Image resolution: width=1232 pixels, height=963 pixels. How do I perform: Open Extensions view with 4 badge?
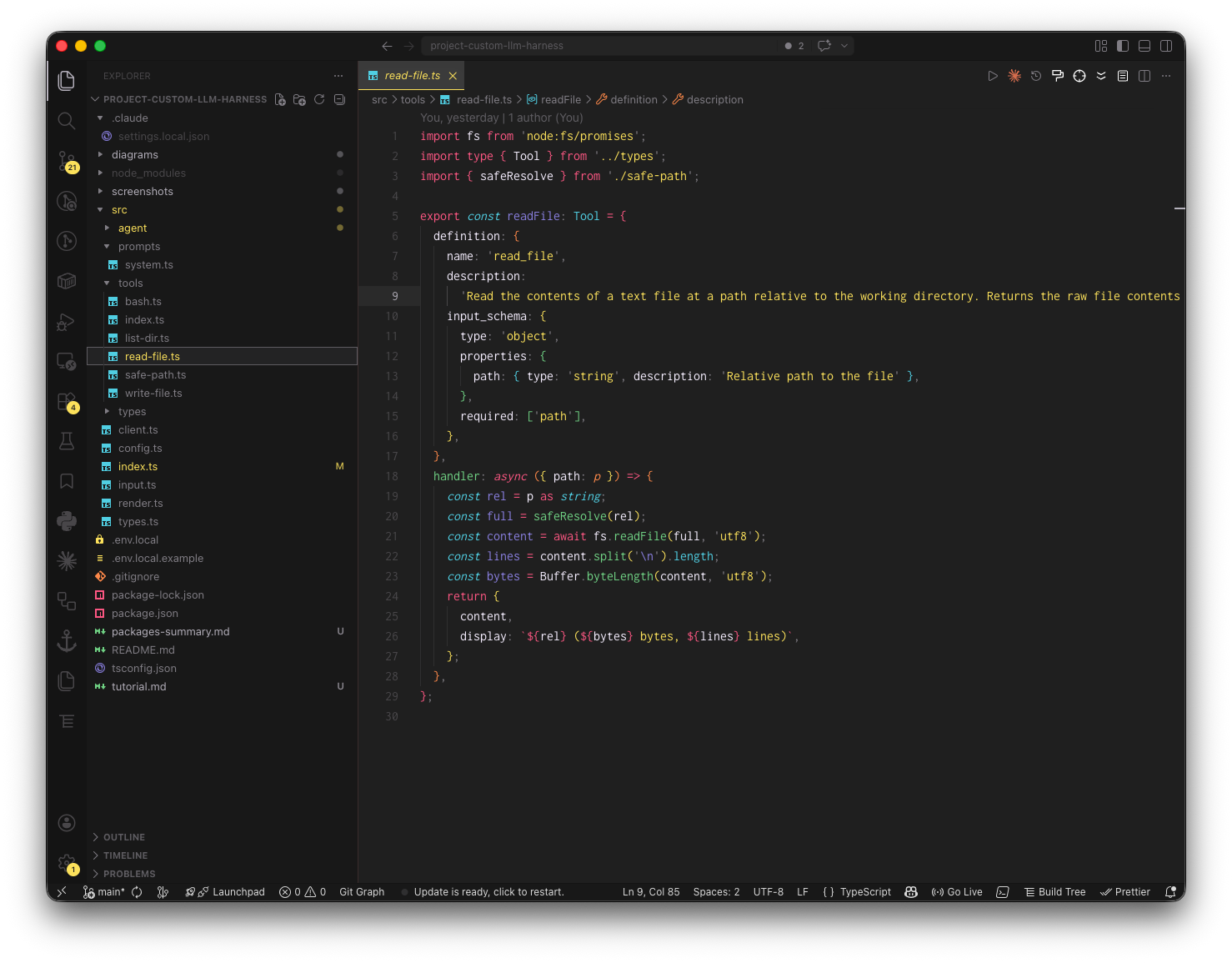[x=67, y=402]
